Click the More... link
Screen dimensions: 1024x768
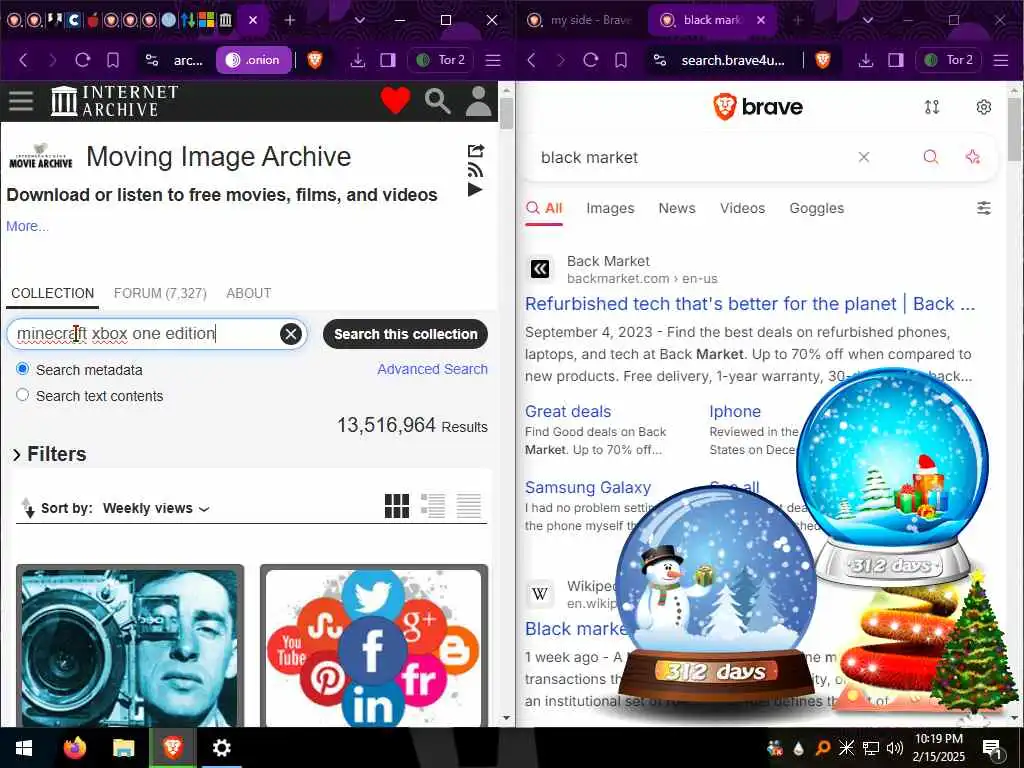(x=27, y=226)
